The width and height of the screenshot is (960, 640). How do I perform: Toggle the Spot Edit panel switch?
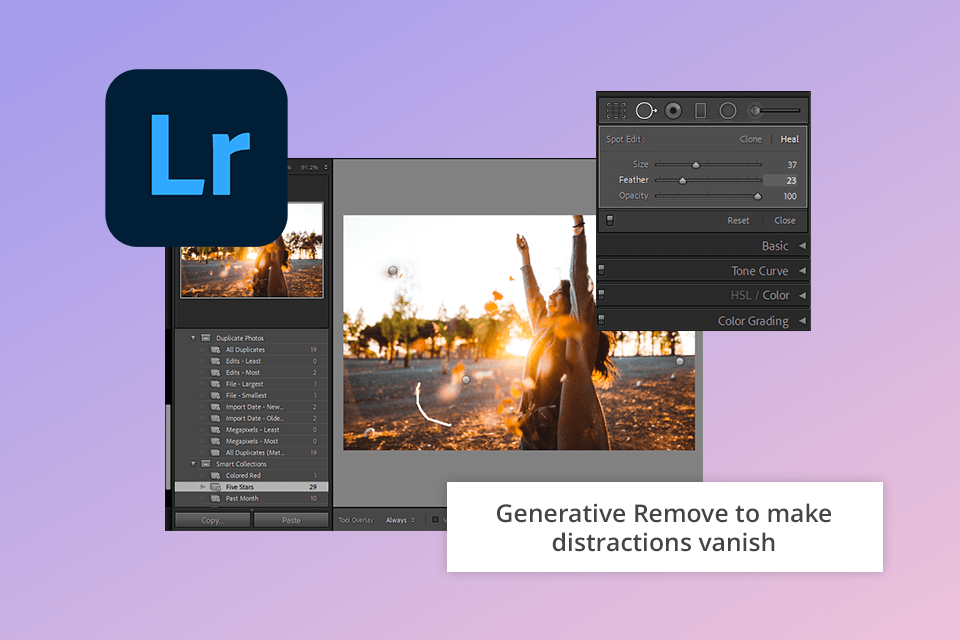click(610, 220)
